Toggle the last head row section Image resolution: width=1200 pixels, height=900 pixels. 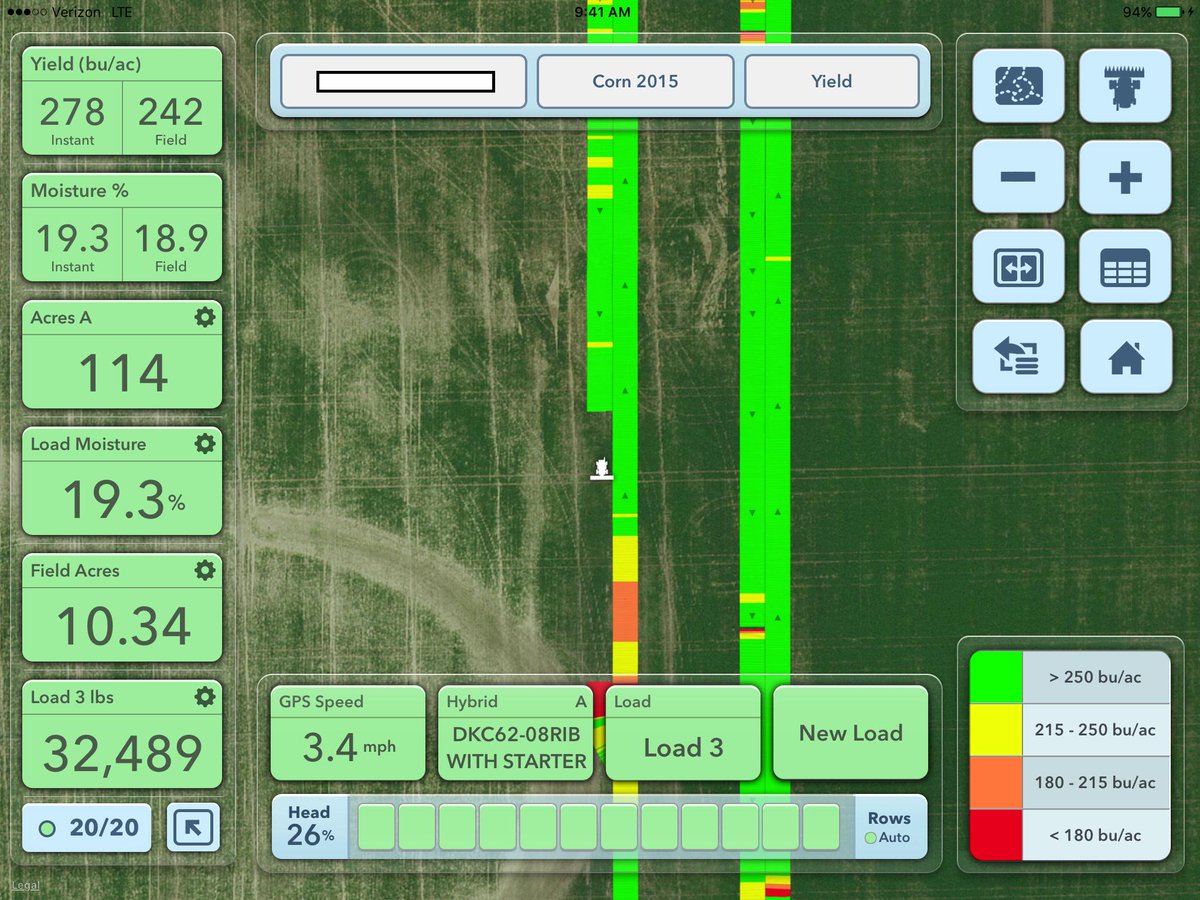pyautogui.click(x=821, y=827)
